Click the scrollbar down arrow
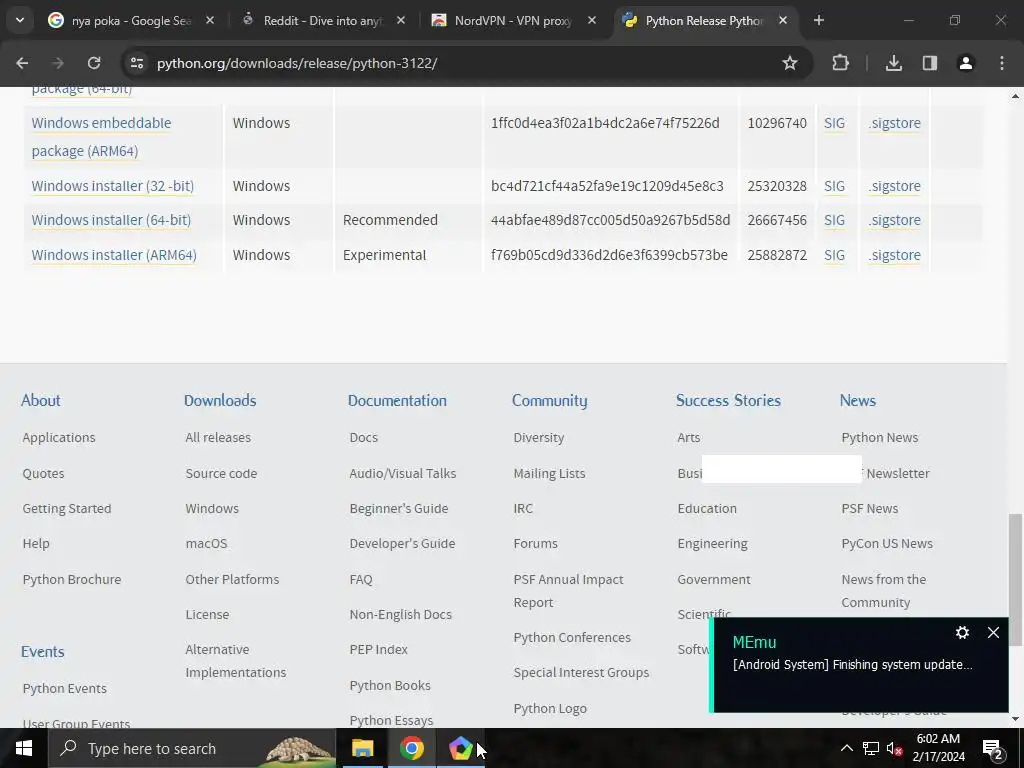 point(1015,719)
